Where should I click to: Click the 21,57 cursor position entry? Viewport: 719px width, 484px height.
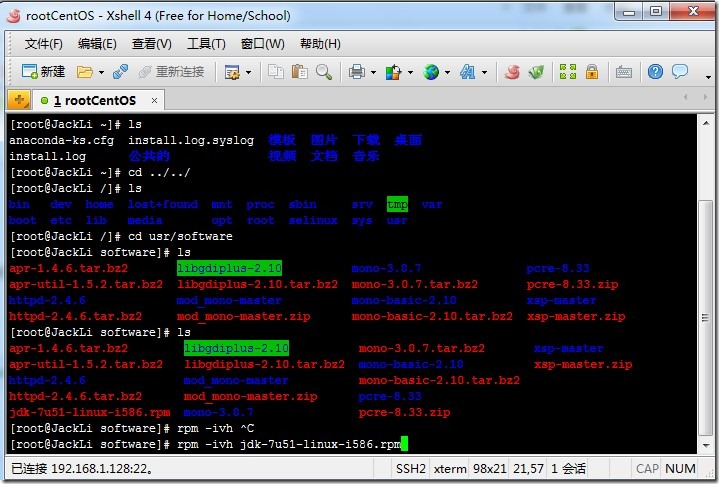[x=528, y=469]
